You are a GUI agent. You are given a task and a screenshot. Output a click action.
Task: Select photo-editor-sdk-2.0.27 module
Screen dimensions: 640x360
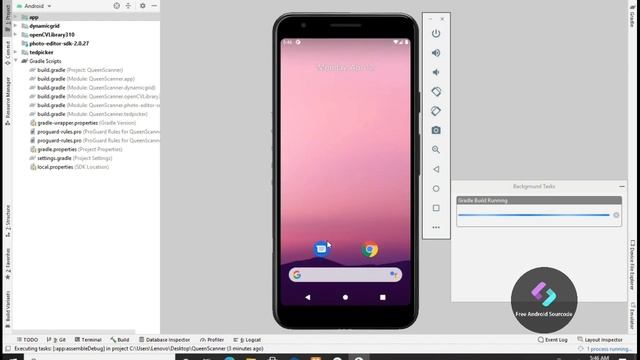(x=55, y=43)
